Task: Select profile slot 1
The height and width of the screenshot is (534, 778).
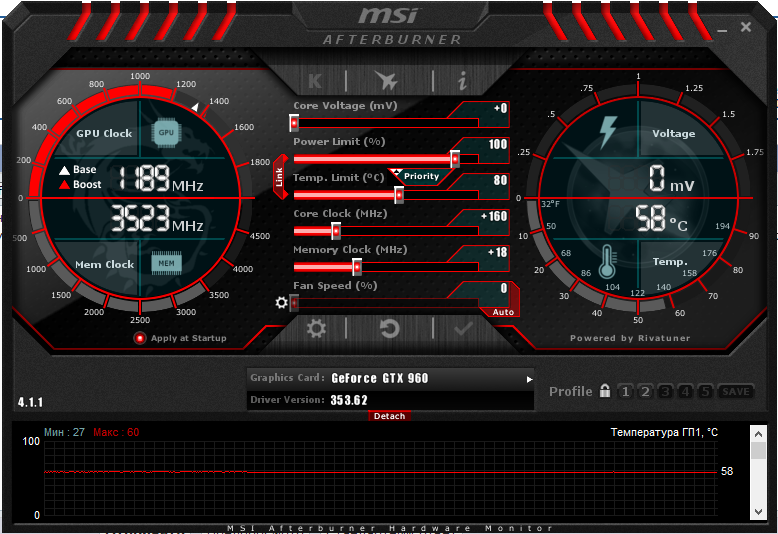Action: click(625, 391)
